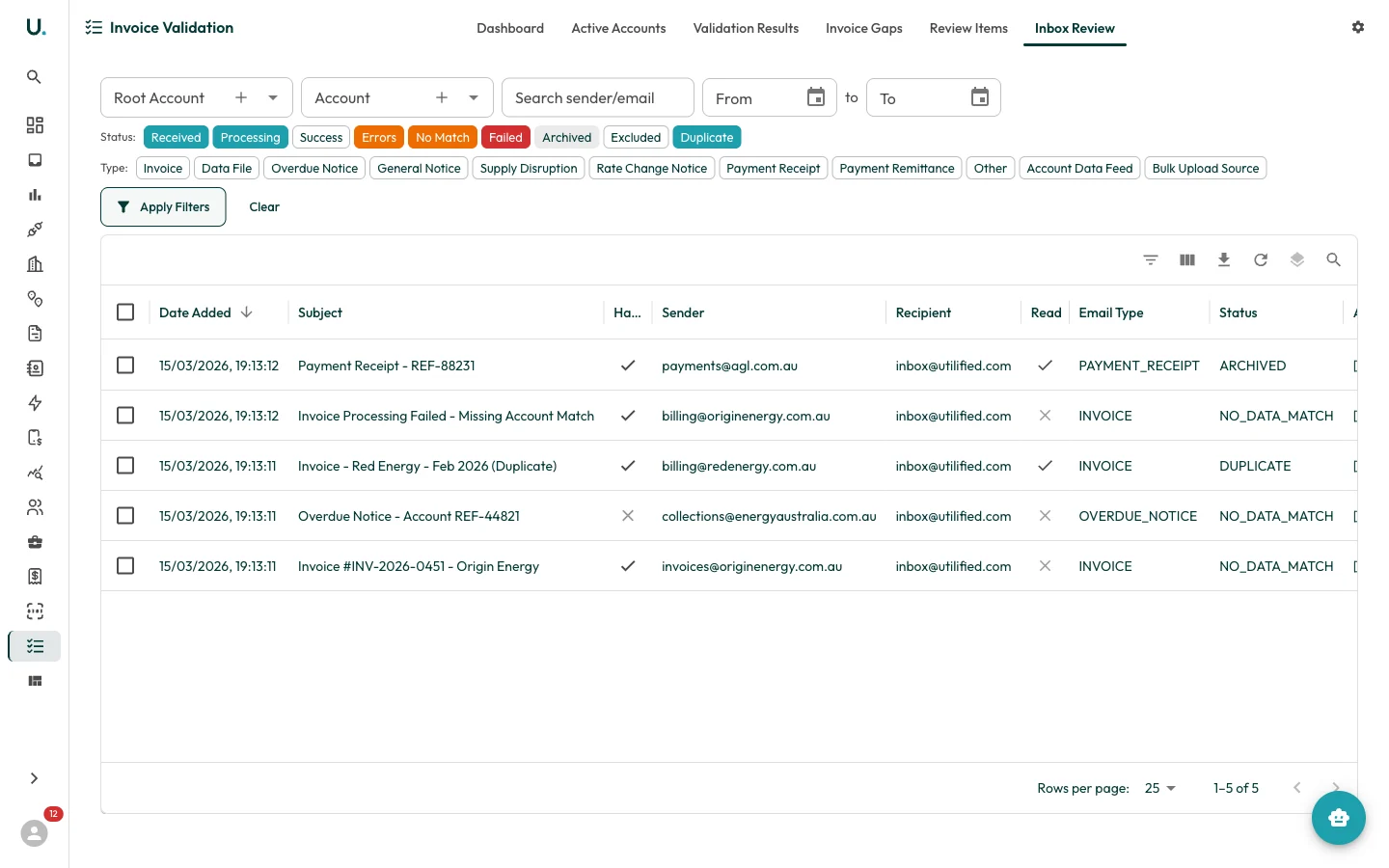The height and width of the screenshot is (868, 1389).
Task: Click the Subject column header
Action: pyautogui.click(x=320, y=312)
